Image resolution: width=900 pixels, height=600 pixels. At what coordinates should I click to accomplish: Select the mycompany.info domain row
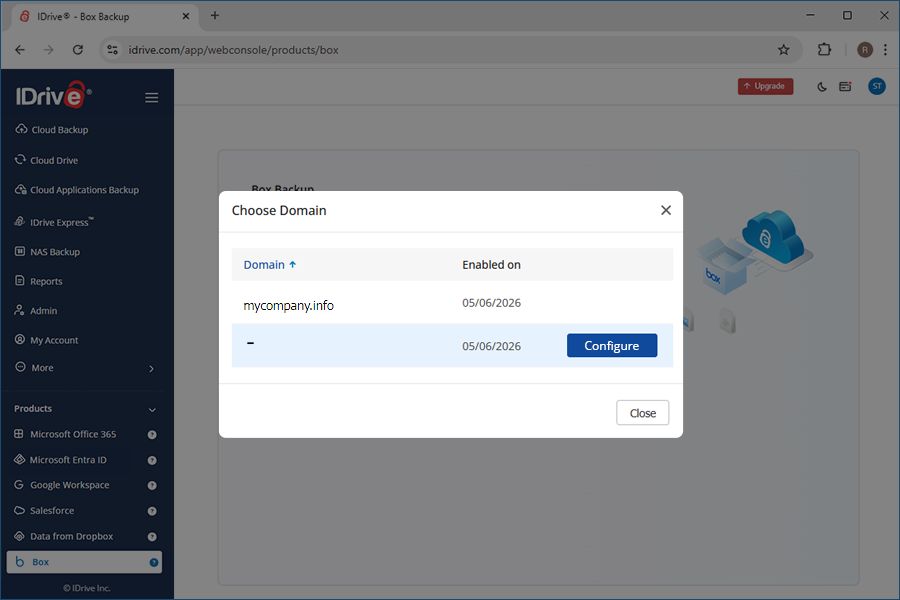pyautogui.click(x=452, y=303)
